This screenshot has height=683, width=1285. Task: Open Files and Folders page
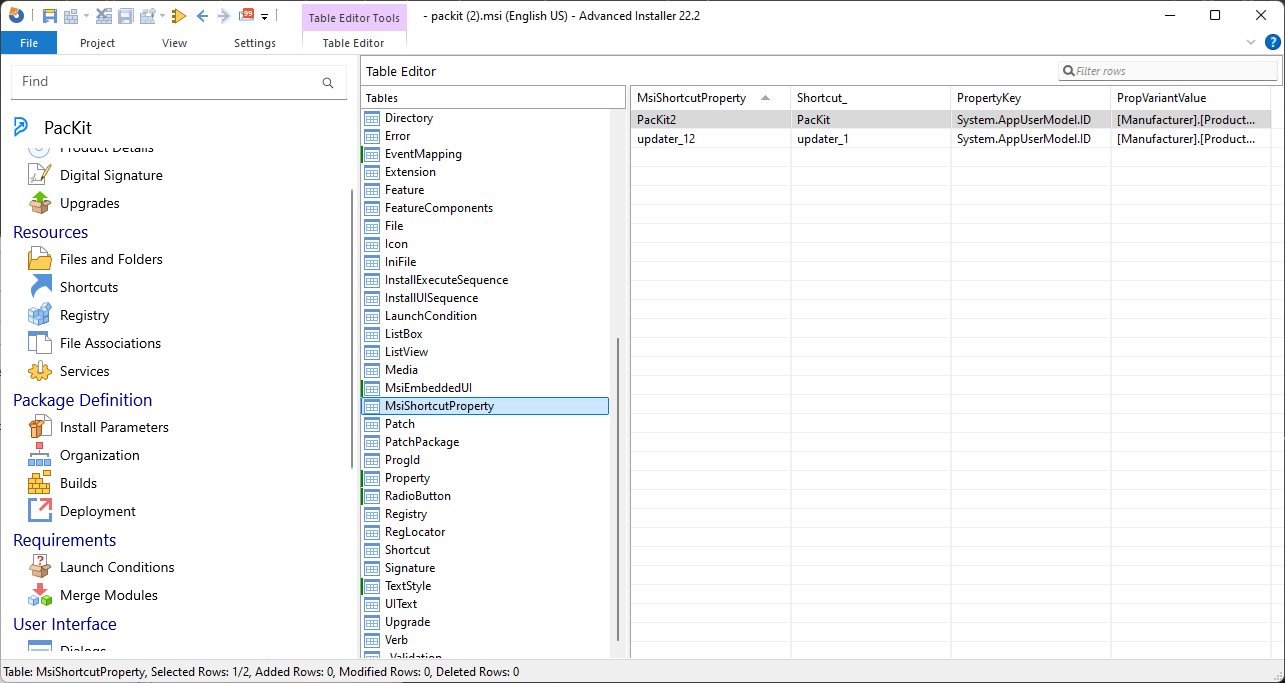(x=111, y=259)
